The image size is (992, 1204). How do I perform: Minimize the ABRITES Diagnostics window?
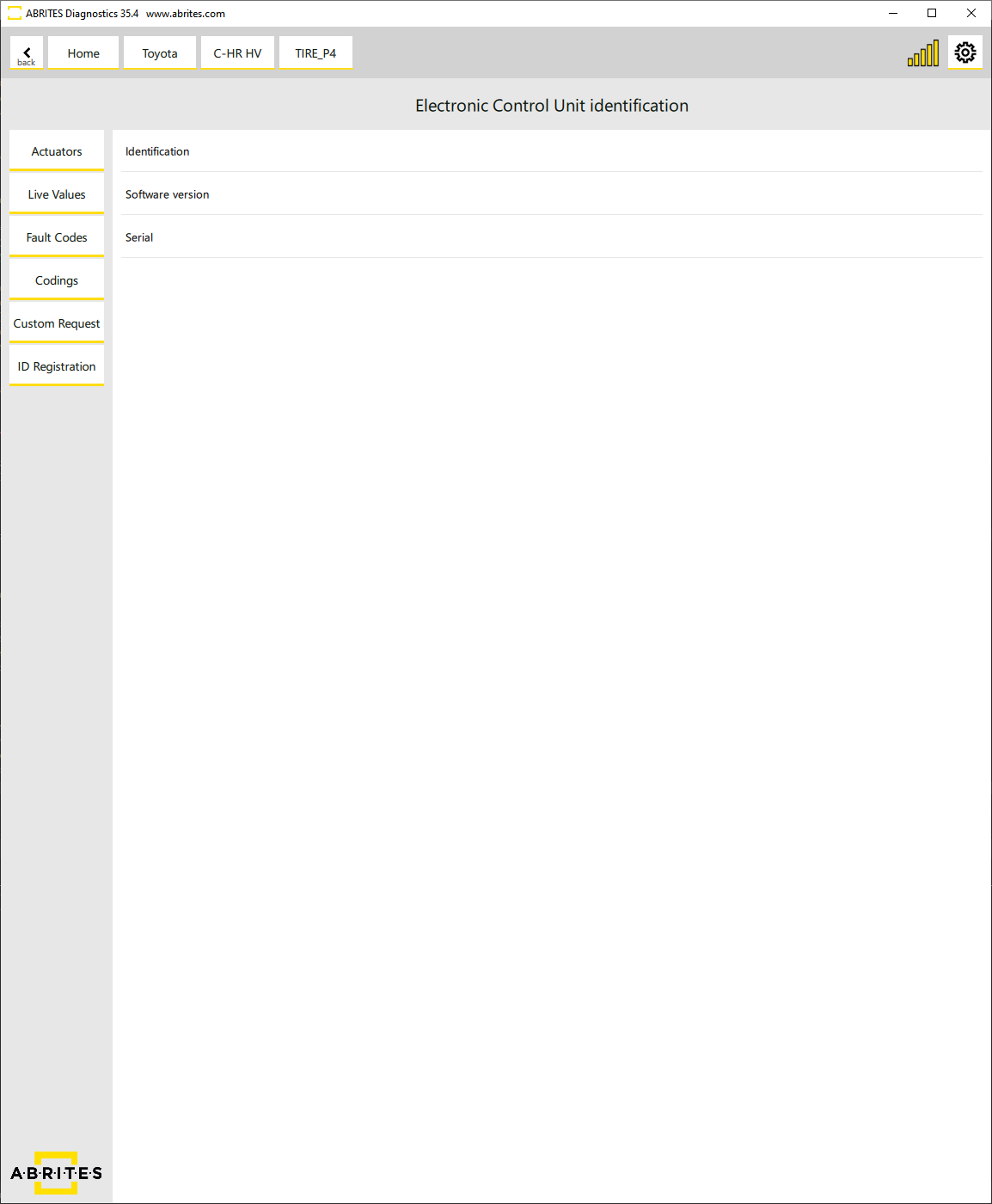[x=893, y=13]
